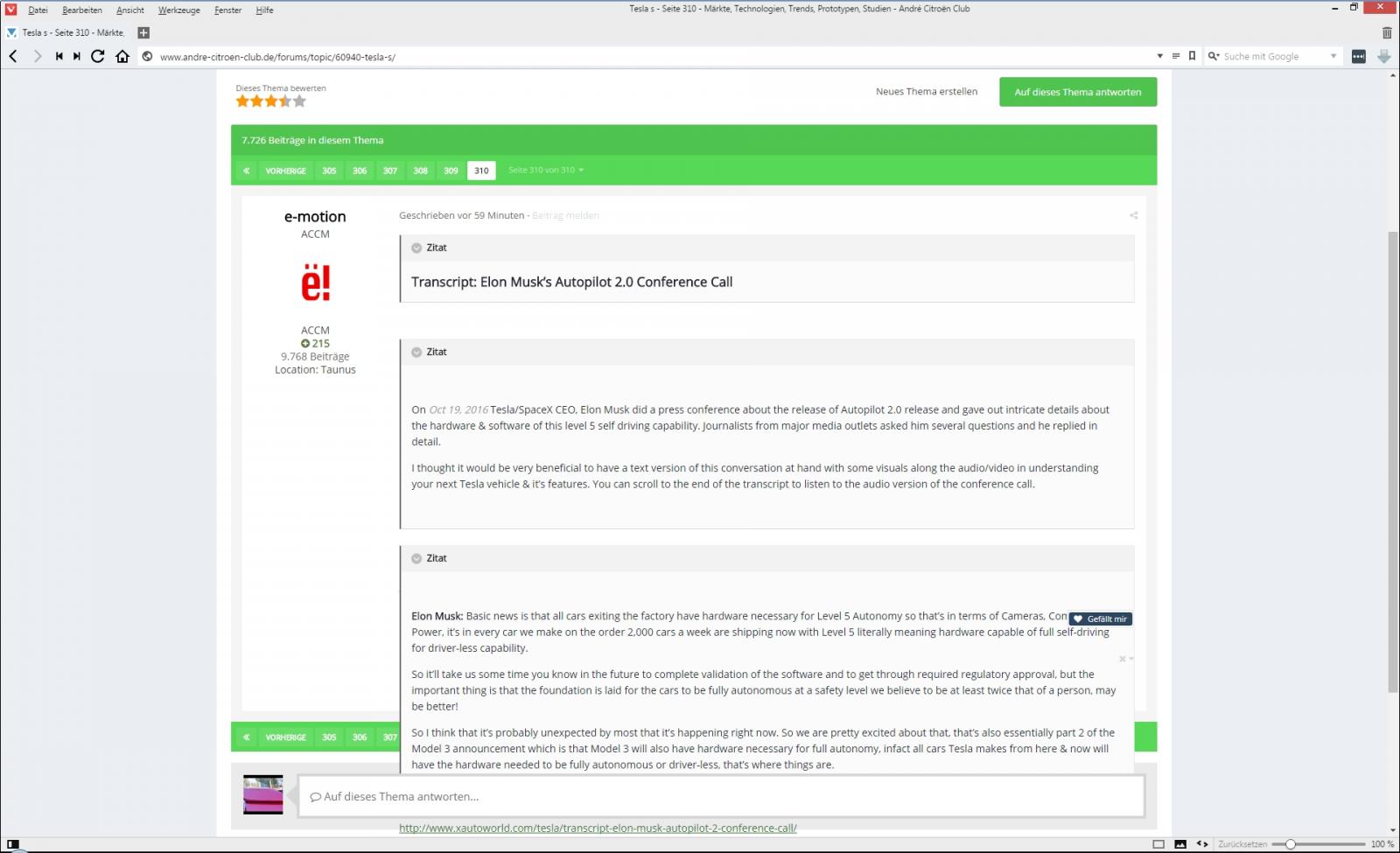The image size is (1400, 853).
Task: Open the Hilfe menu
Action: (264, 10)
